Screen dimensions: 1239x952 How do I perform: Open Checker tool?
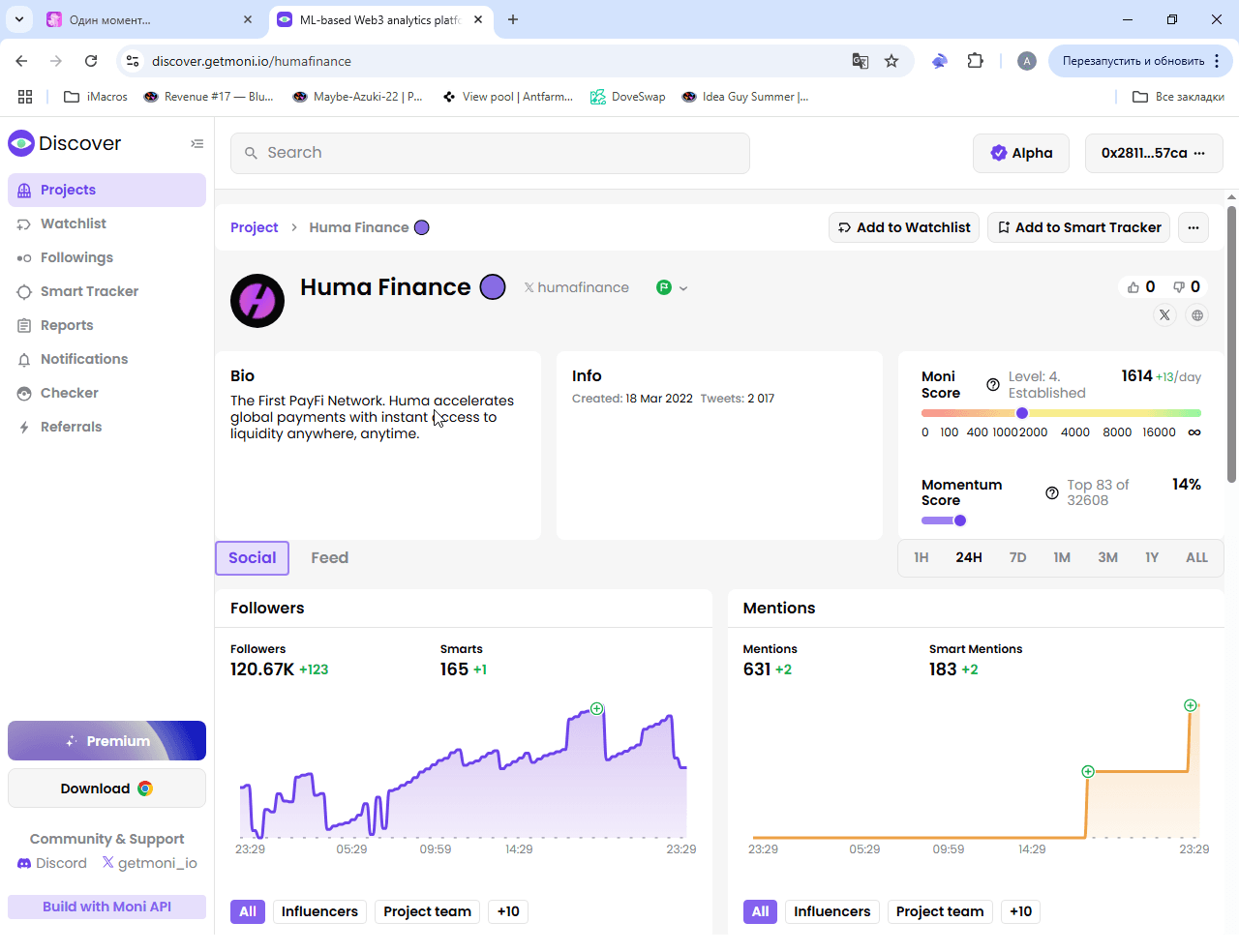106,393
